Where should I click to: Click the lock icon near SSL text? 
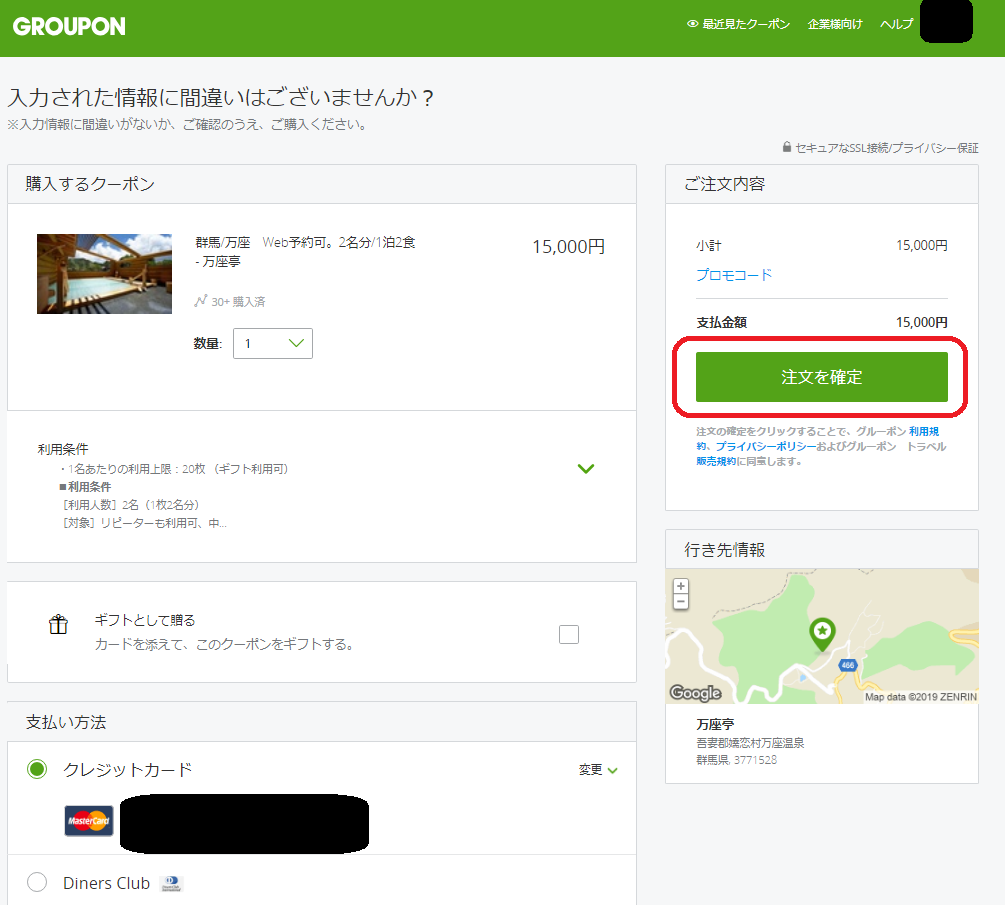pyautogui.click(x=786, y=147)
